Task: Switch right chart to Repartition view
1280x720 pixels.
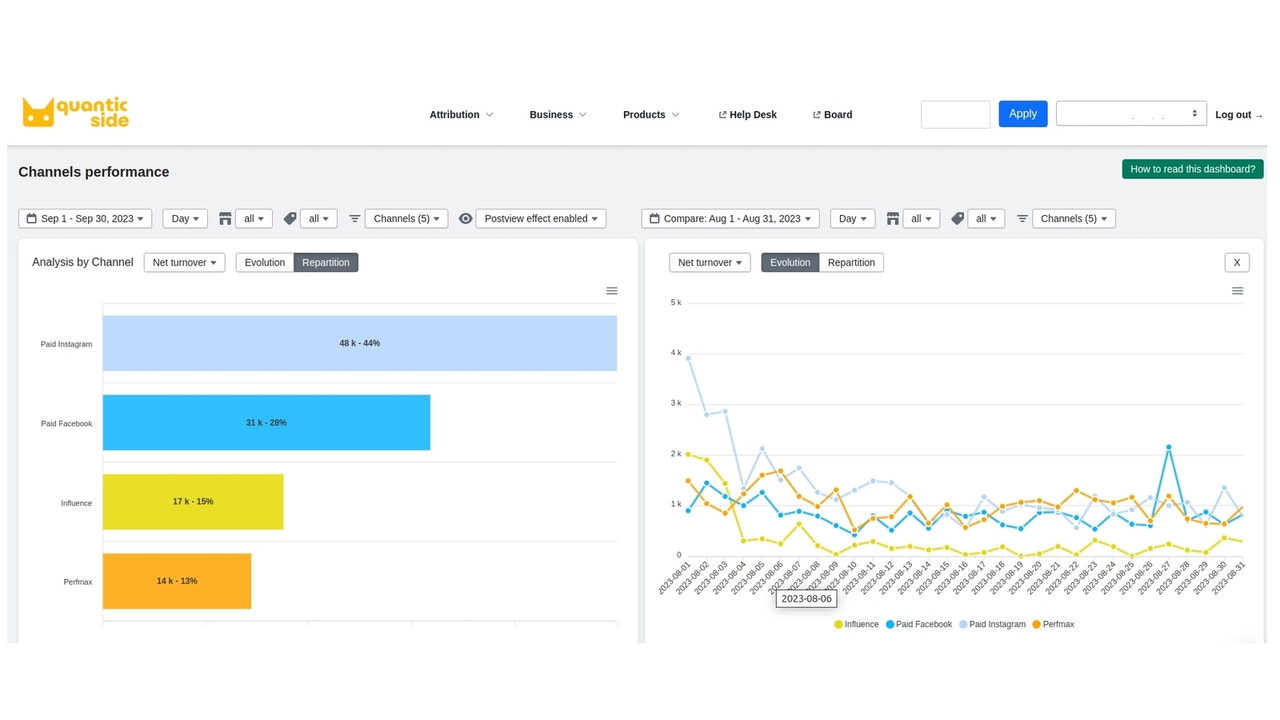Action: 851,262
